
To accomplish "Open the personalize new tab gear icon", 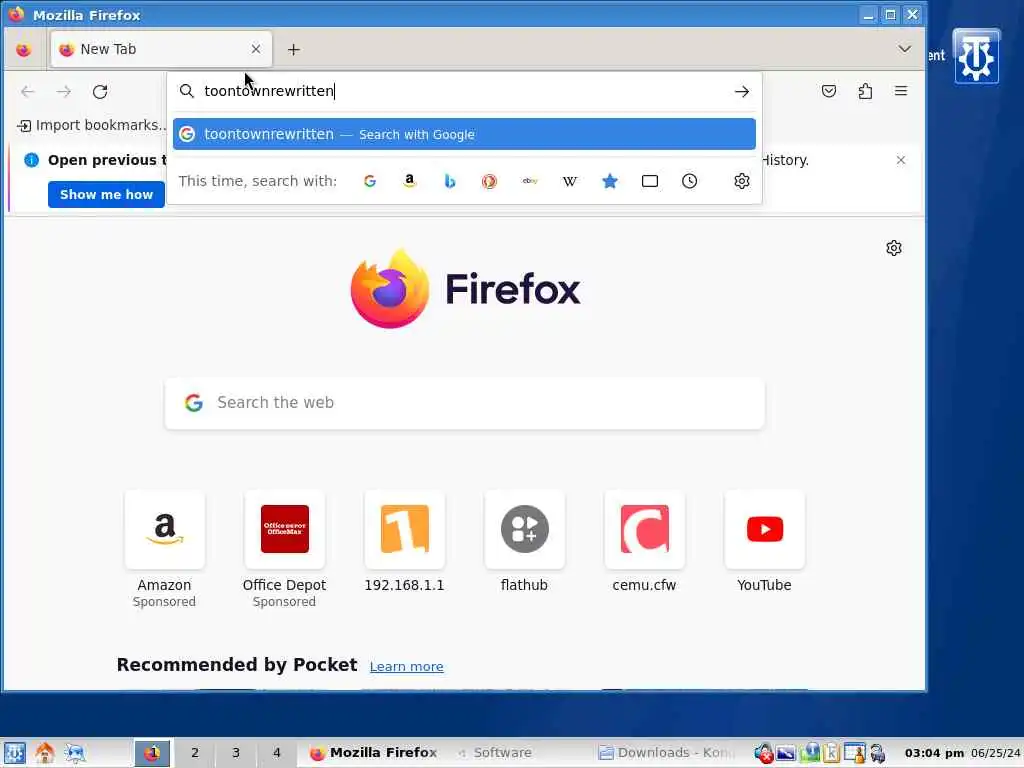I will [x=893, y=248].
